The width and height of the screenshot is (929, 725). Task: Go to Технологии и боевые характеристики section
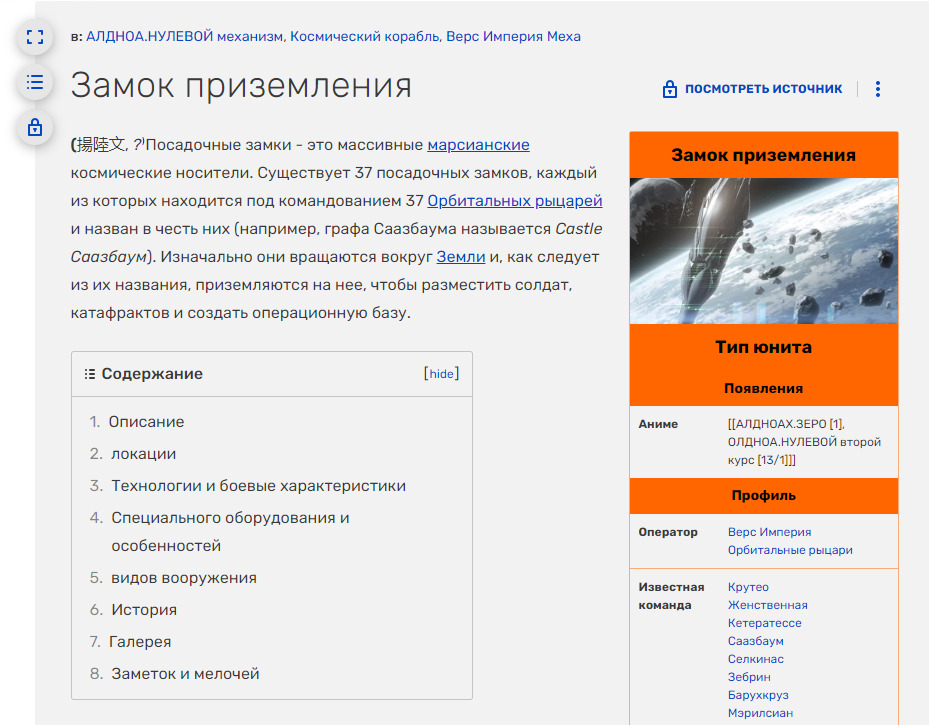click(258, 486)
